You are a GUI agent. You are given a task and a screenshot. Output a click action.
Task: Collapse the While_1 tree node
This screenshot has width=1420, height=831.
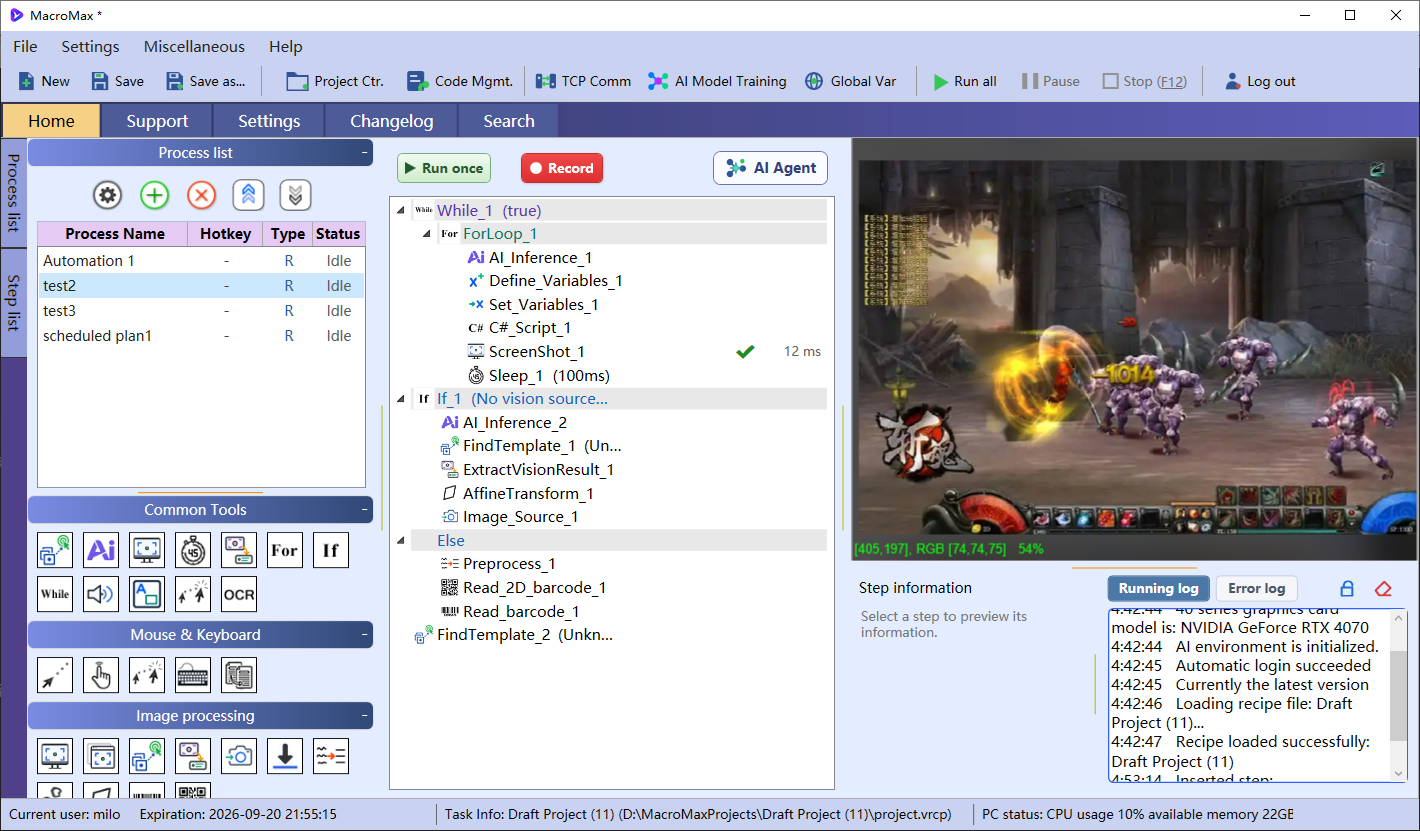click(401, 210)
